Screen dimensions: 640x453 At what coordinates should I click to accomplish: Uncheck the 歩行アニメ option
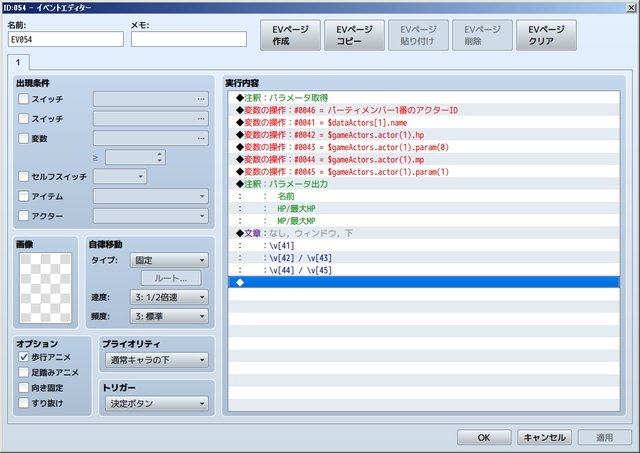pos(24,357)
